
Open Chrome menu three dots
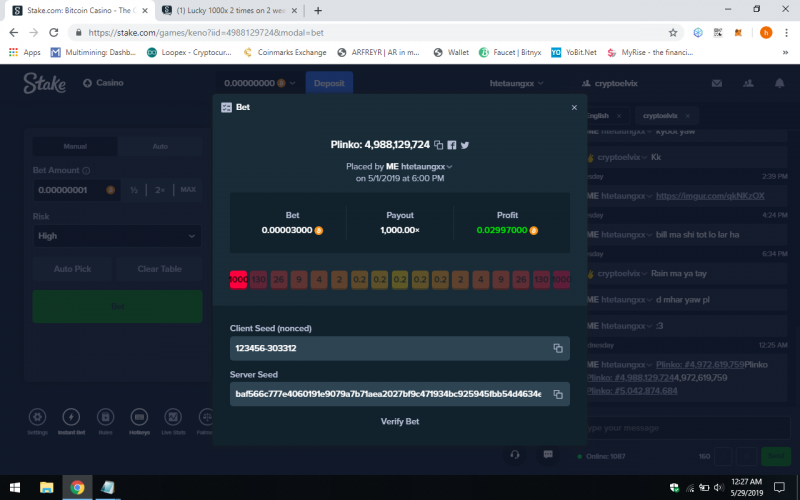click(786, 33)
